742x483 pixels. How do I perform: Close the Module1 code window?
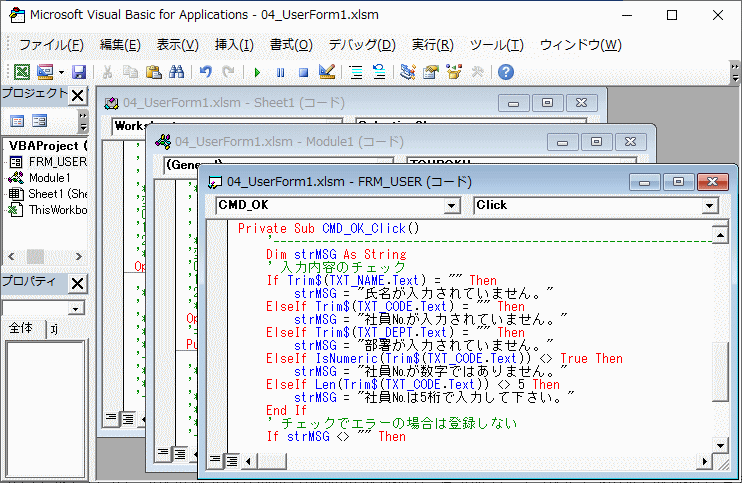point(630,142)
